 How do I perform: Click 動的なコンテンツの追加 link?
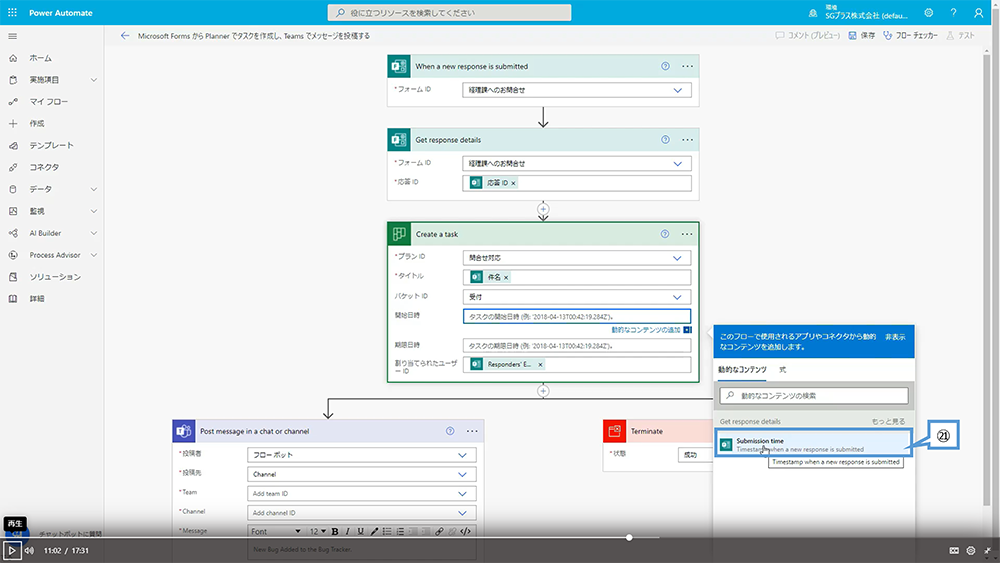point(645,330)
